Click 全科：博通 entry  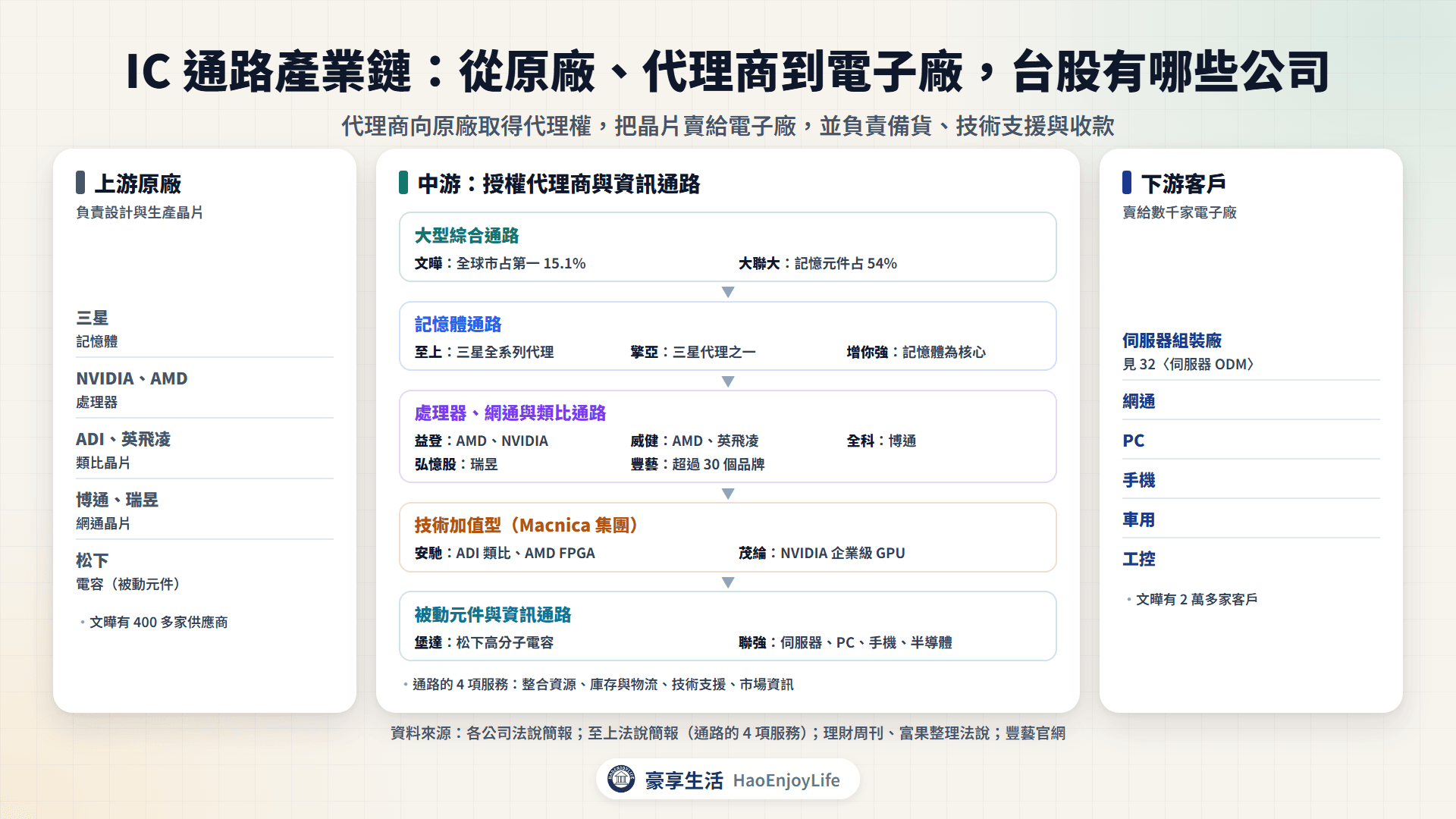coord(881,441)
